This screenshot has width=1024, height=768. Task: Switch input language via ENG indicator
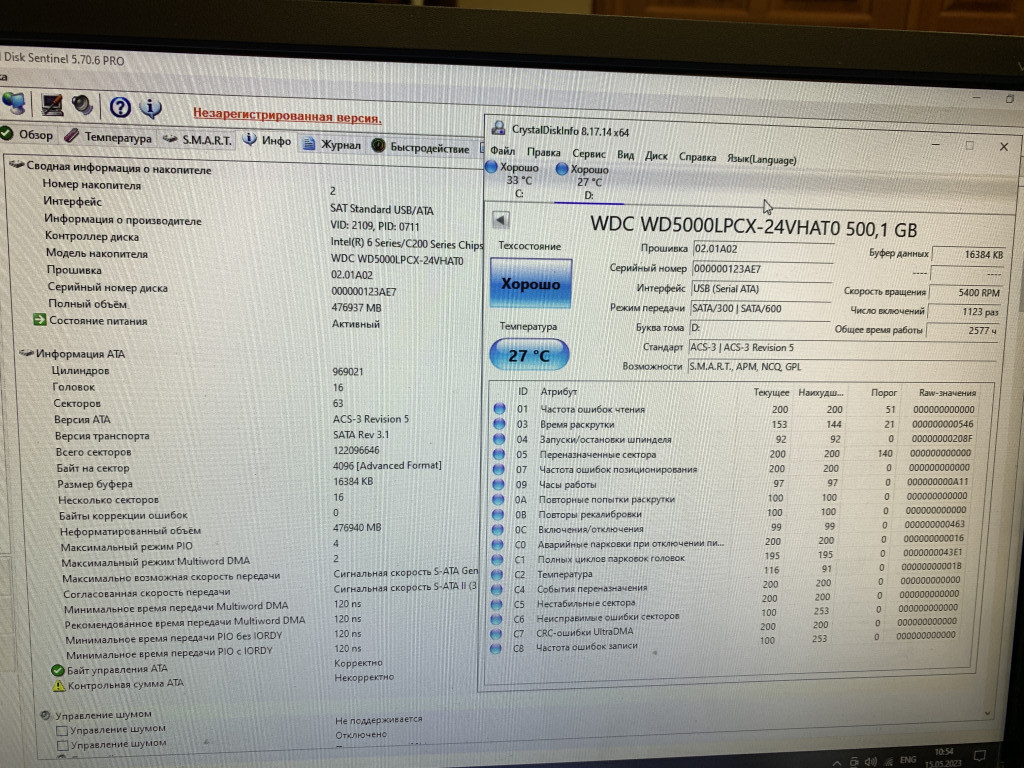[x=908, y=760]
